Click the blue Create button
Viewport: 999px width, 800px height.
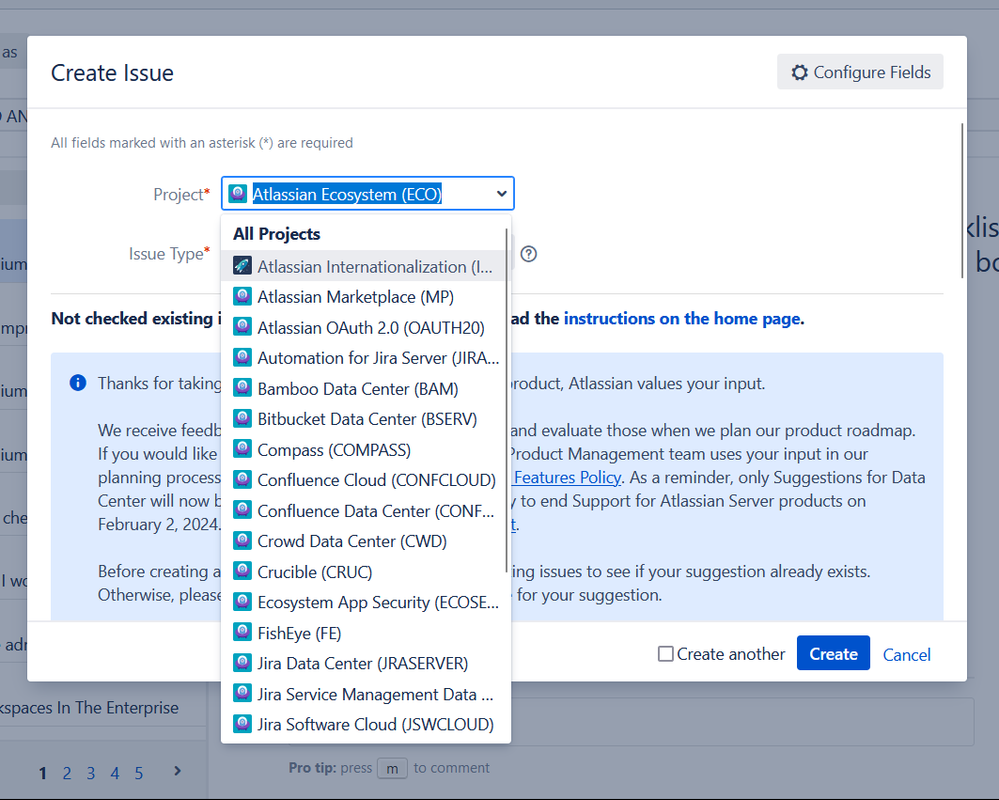(833, 653)
